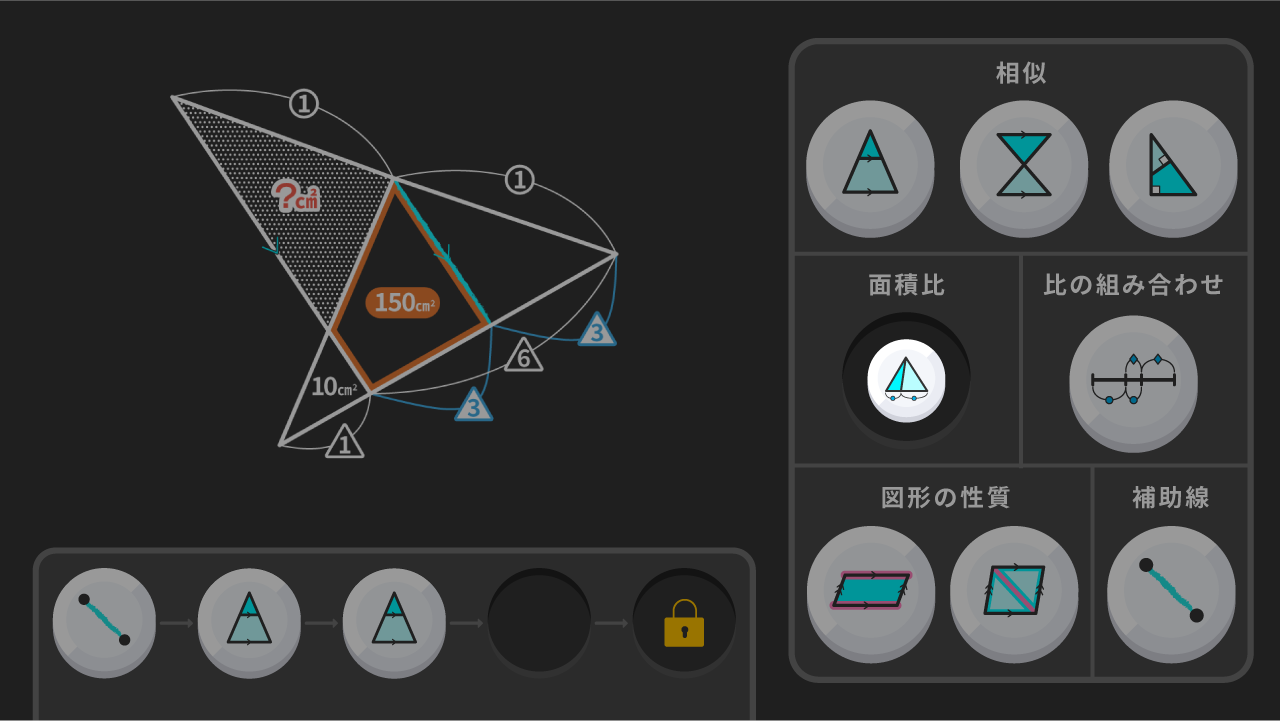Click the 150cm² area label

(402, 302)
